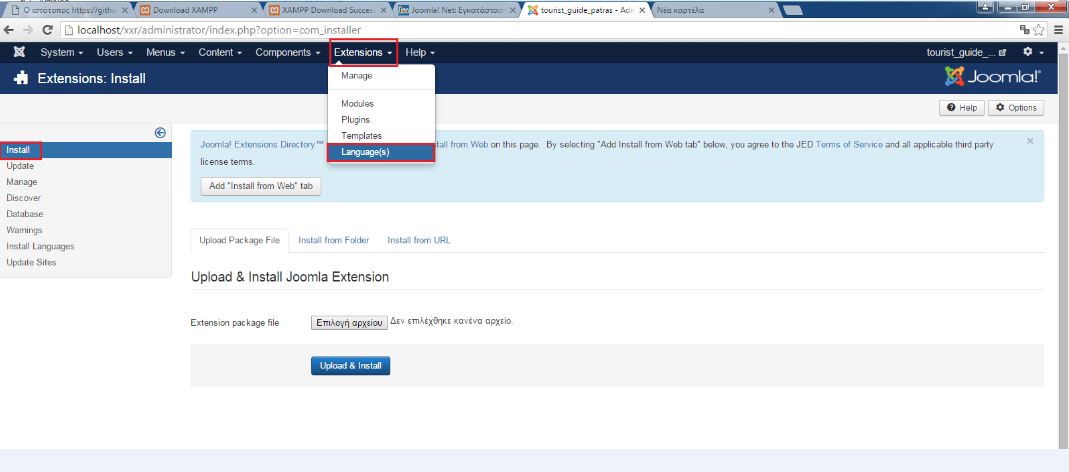
Task: Expand the Menus dropdown
Action: pyautogui.click(x=166, y=53)
